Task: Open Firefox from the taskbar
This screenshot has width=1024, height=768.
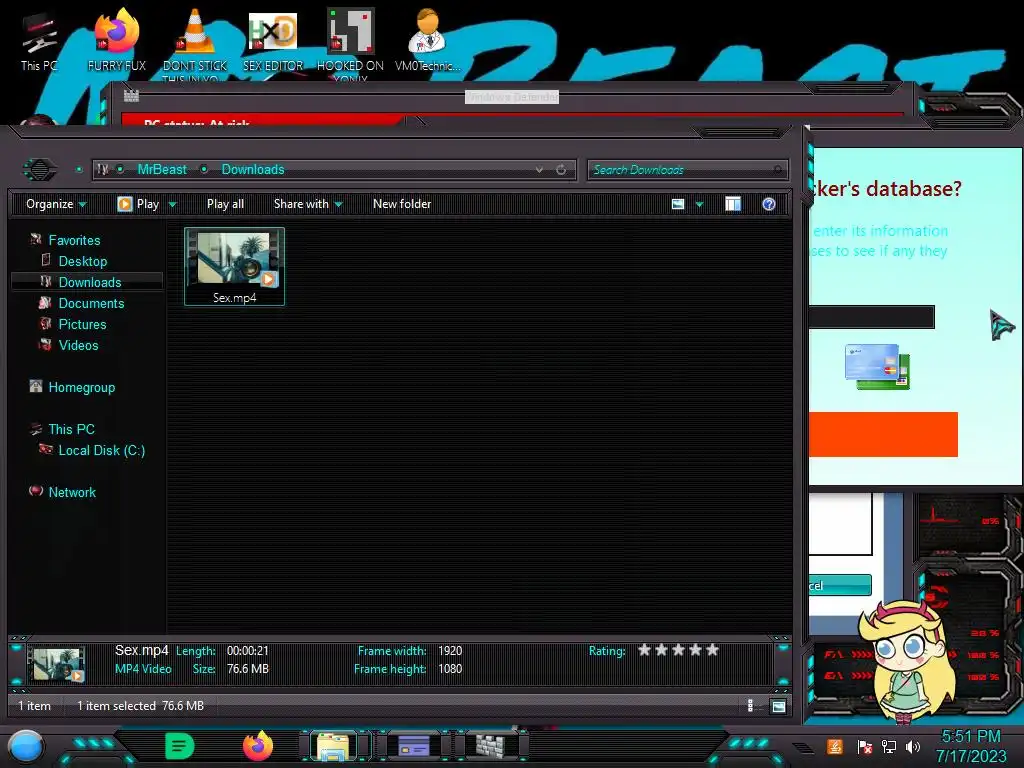Action: click(258, 746)
